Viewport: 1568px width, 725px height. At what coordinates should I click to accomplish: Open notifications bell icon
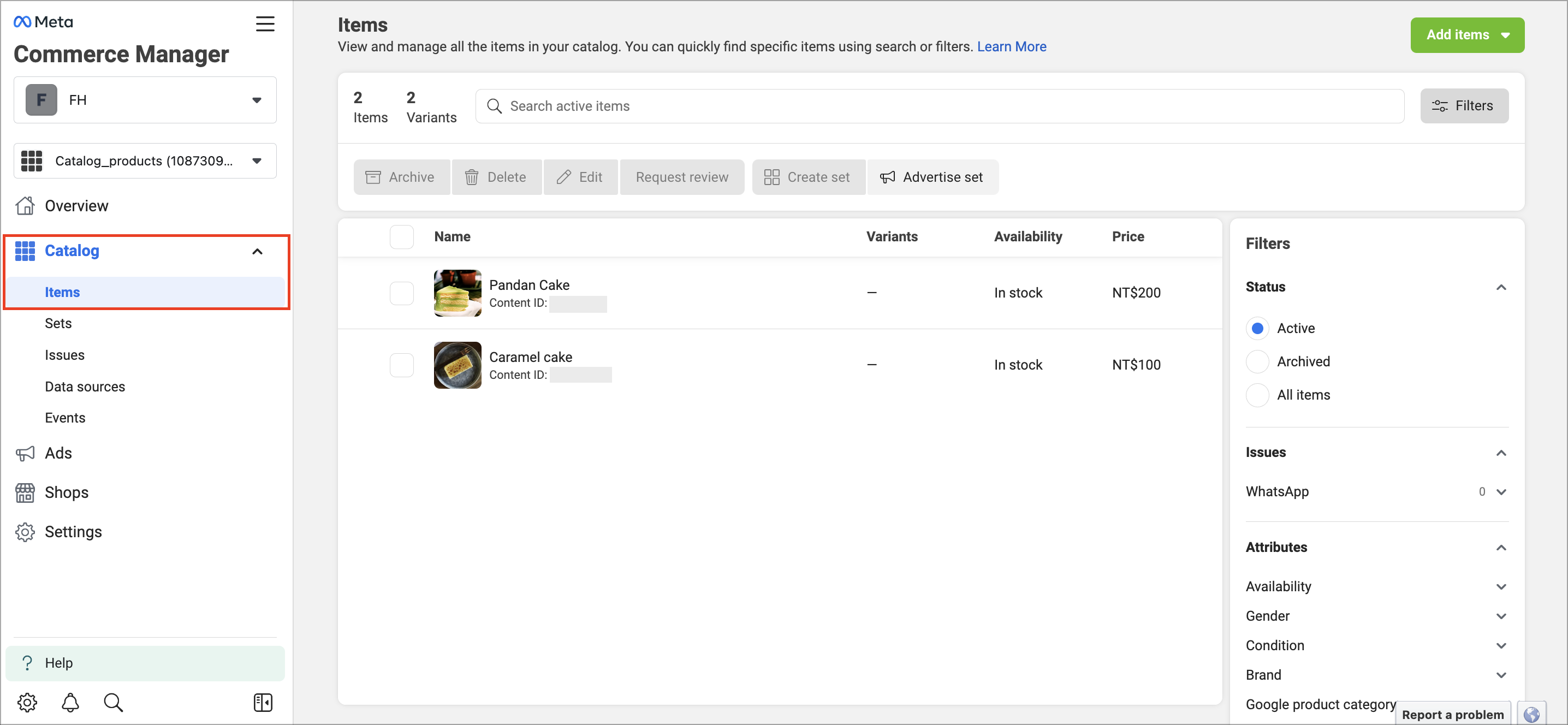[70, 703]
